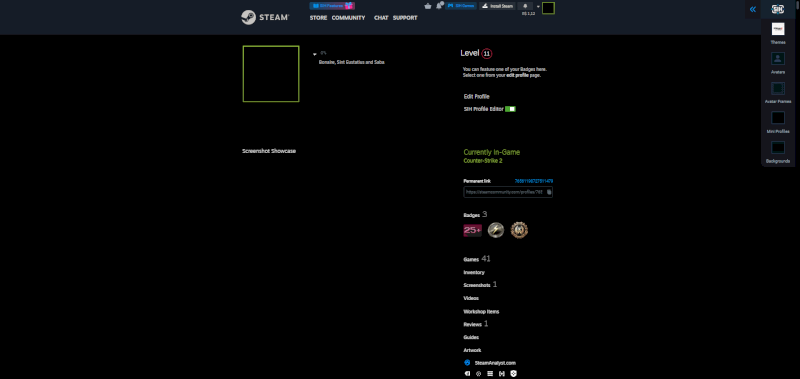Click the three-bars icon in bottom icon row
This screenshot has width=800, height=379.
(x=490, y=374)
